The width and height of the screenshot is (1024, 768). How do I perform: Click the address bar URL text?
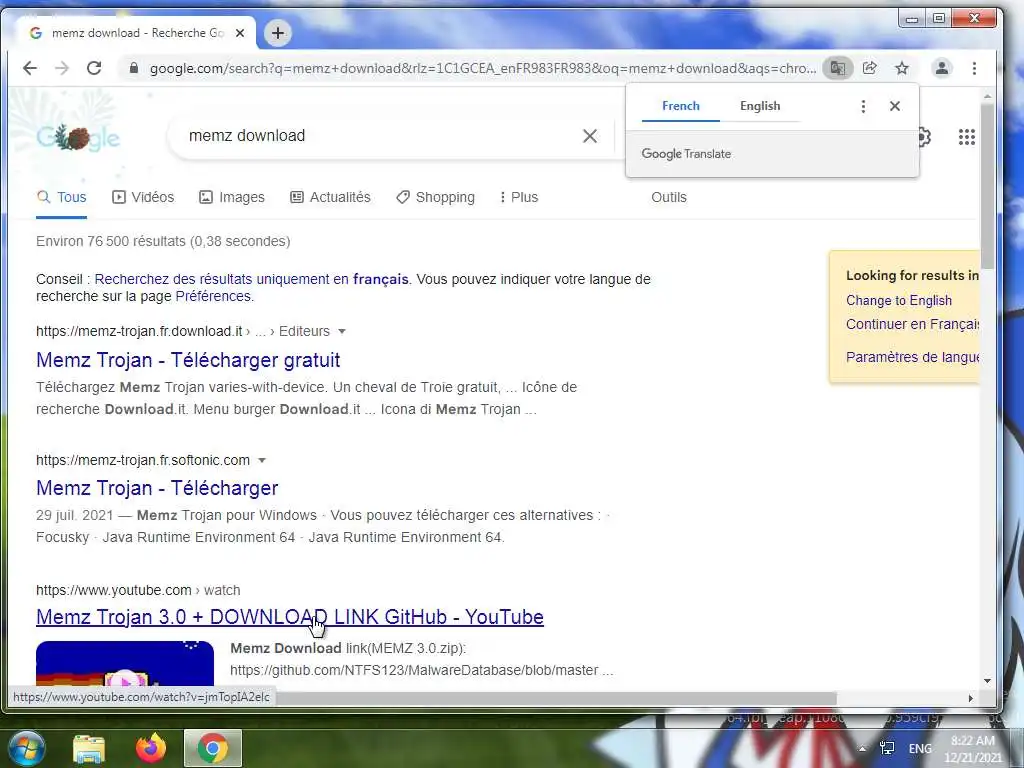click(x=483, y=69)
